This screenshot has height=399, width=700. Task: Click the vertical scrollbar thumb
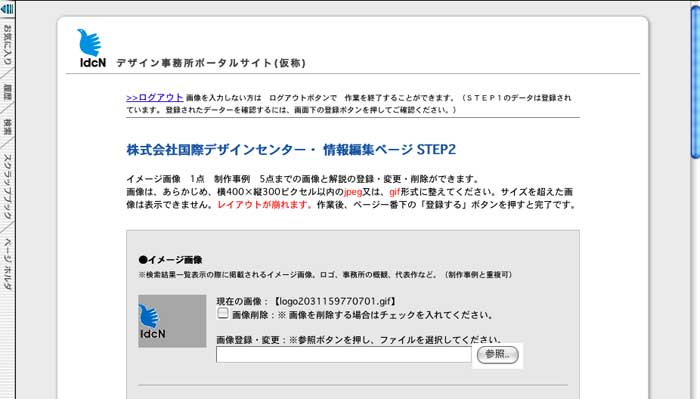click(x=695, y=83)
